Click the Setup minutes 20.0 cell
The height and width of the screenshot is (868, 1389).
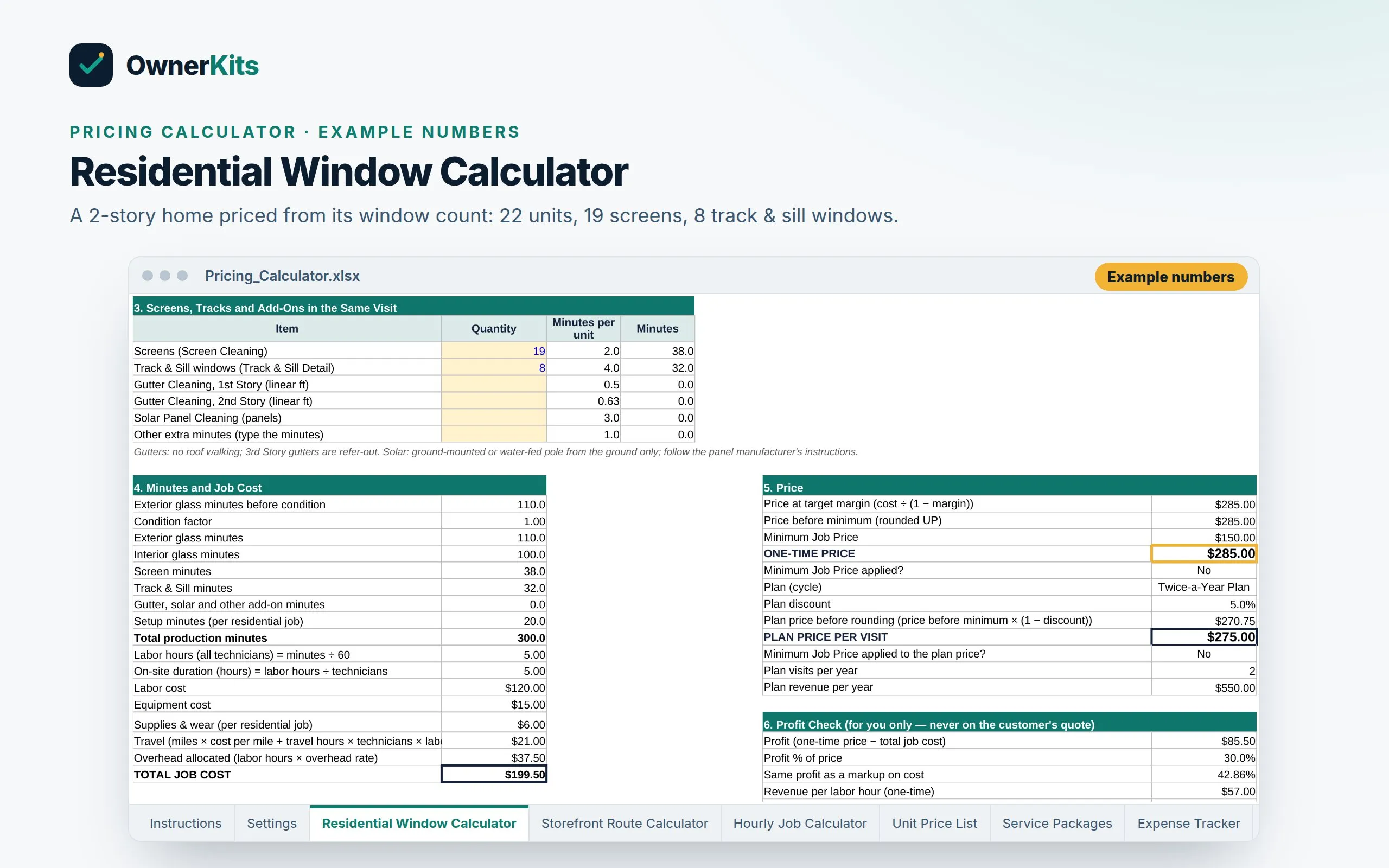point(494,621)
